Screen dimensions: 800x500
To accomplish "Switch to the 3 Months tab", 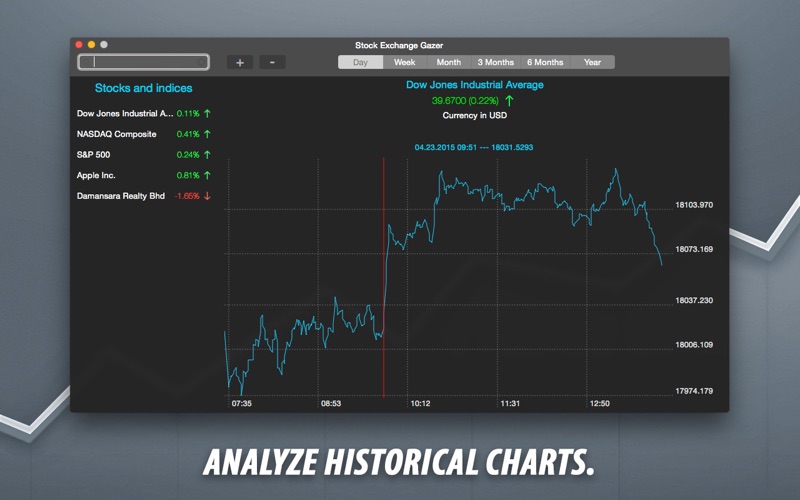I will click(495, 62).
